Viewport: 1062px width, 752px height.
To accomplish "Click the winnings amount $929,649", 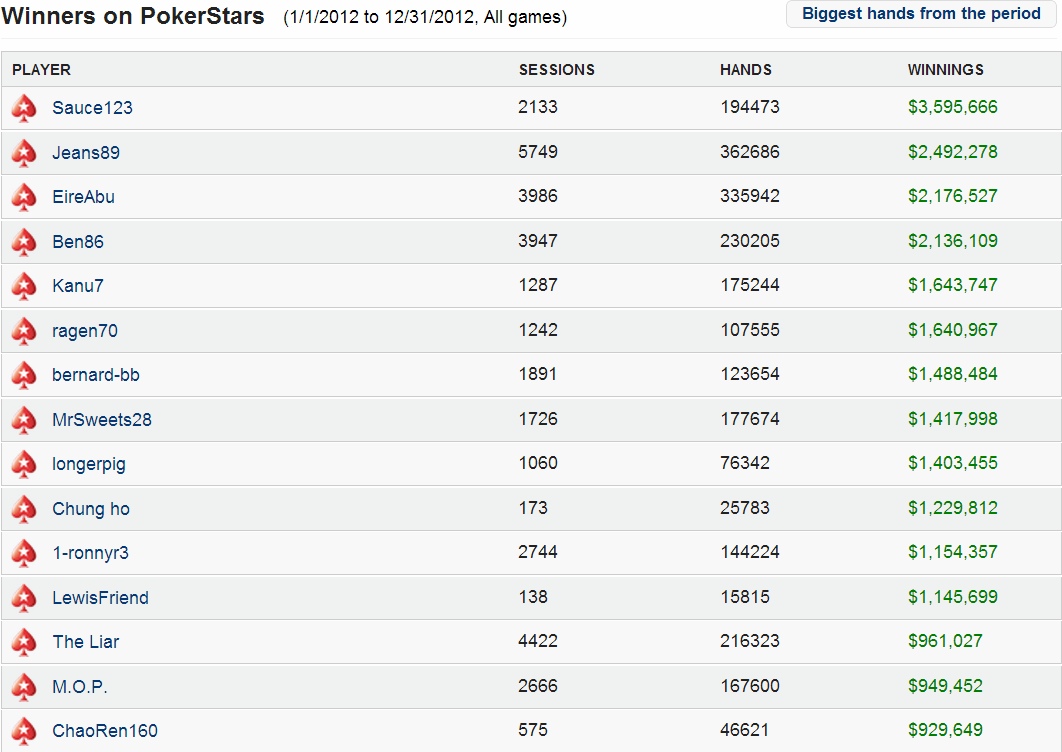I will (946, 730).
